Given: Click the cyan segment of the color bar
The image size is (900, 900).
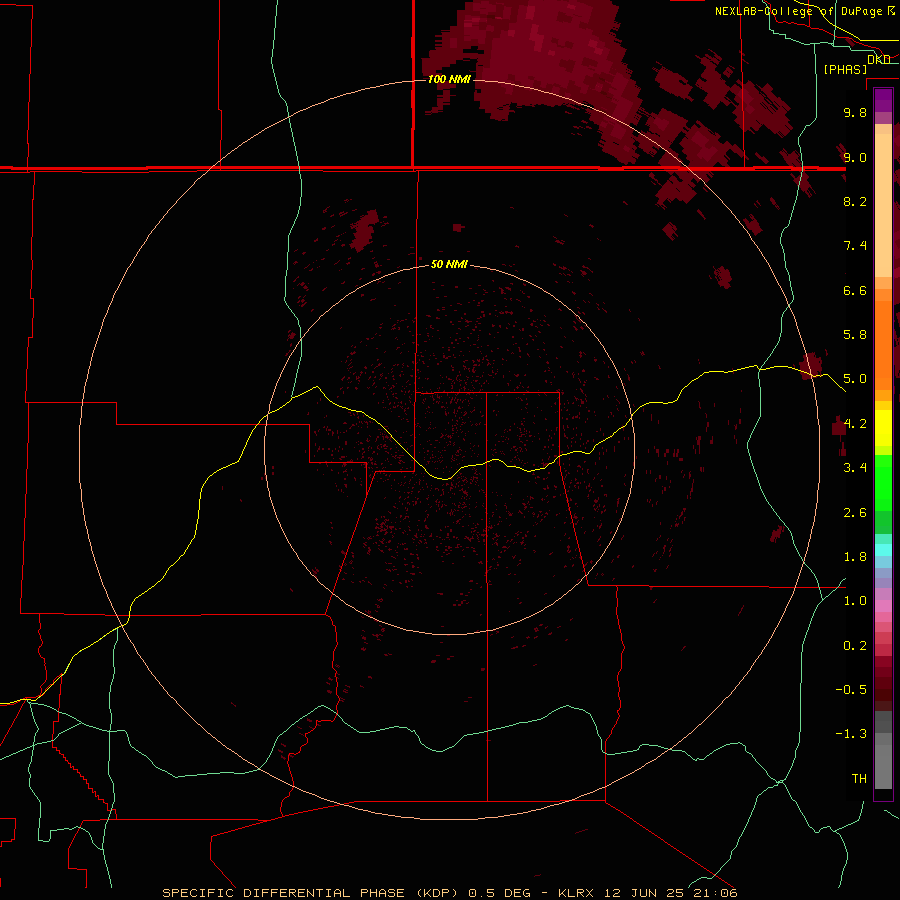Looking at the screenshot, I should [883, 550].
